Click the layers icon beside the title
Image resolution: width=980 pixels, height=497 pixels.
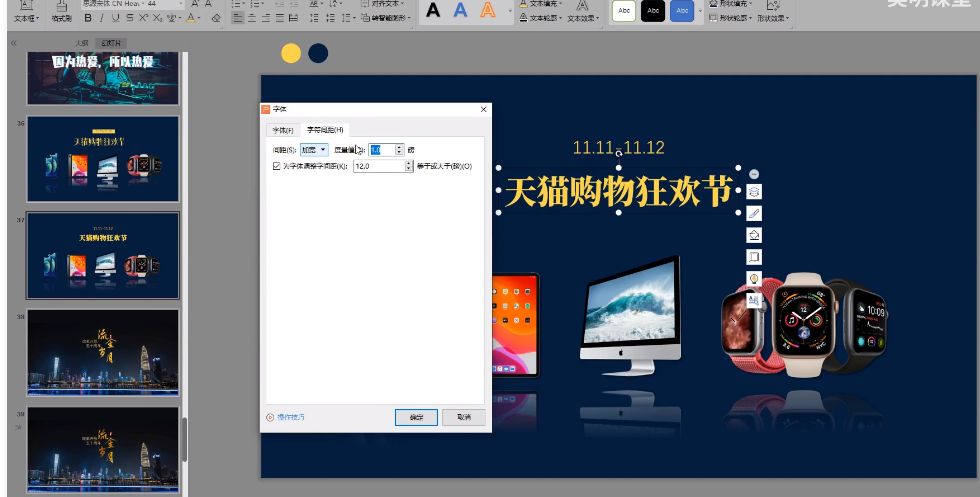pyautogui.click(x=754, y=192)
